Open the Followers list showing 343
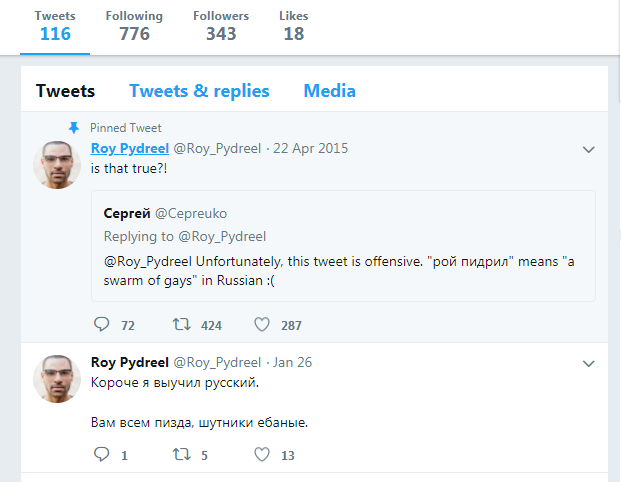621x482 pixels. (221, 26)
